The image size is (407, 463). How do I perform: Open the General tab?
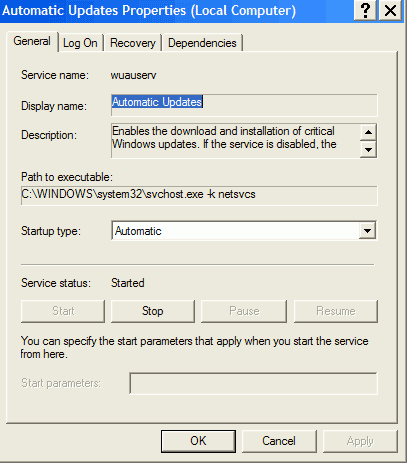(x=32, y=41)
